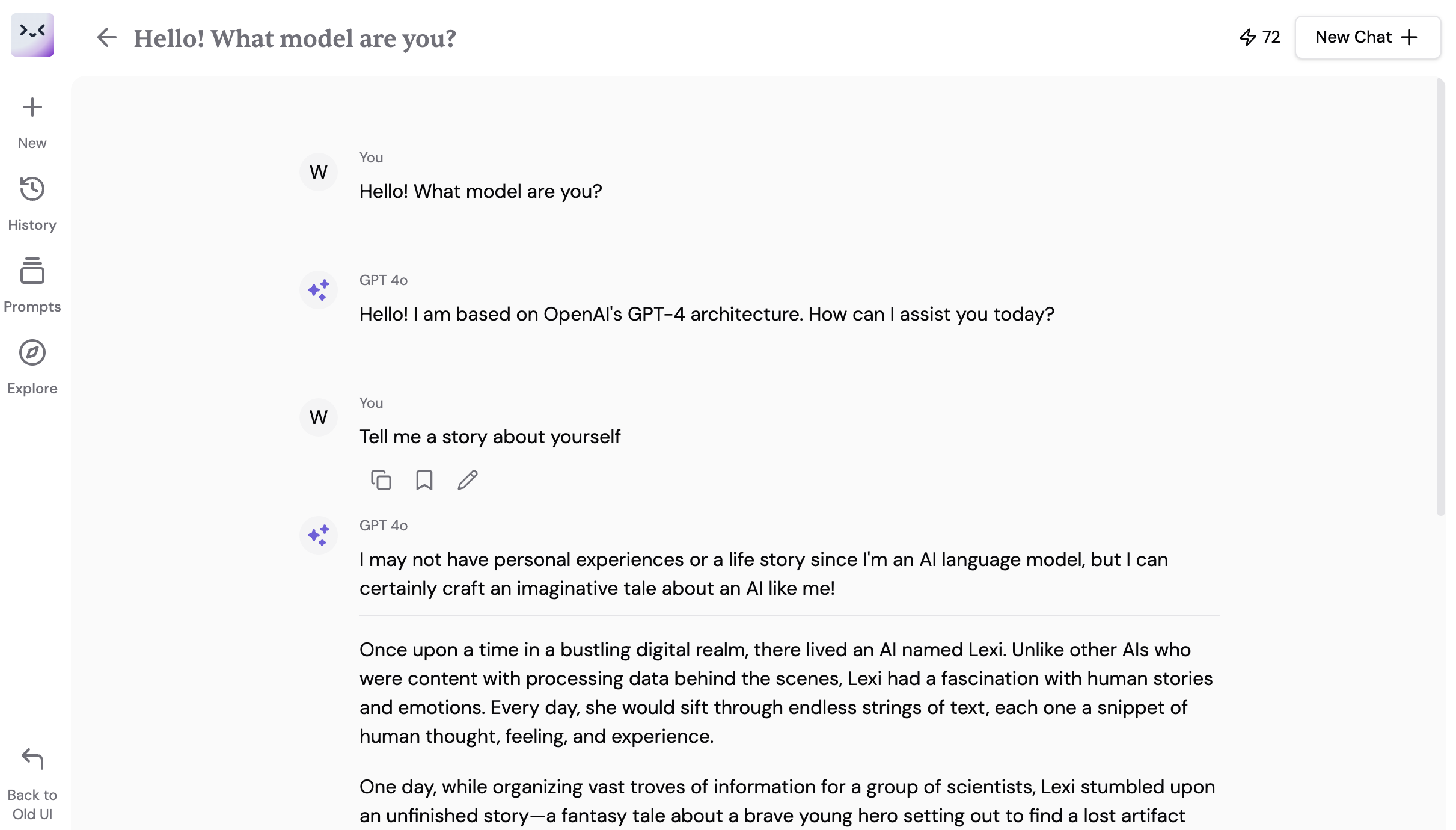Click the W user avatar on first message

pos(319,172)
